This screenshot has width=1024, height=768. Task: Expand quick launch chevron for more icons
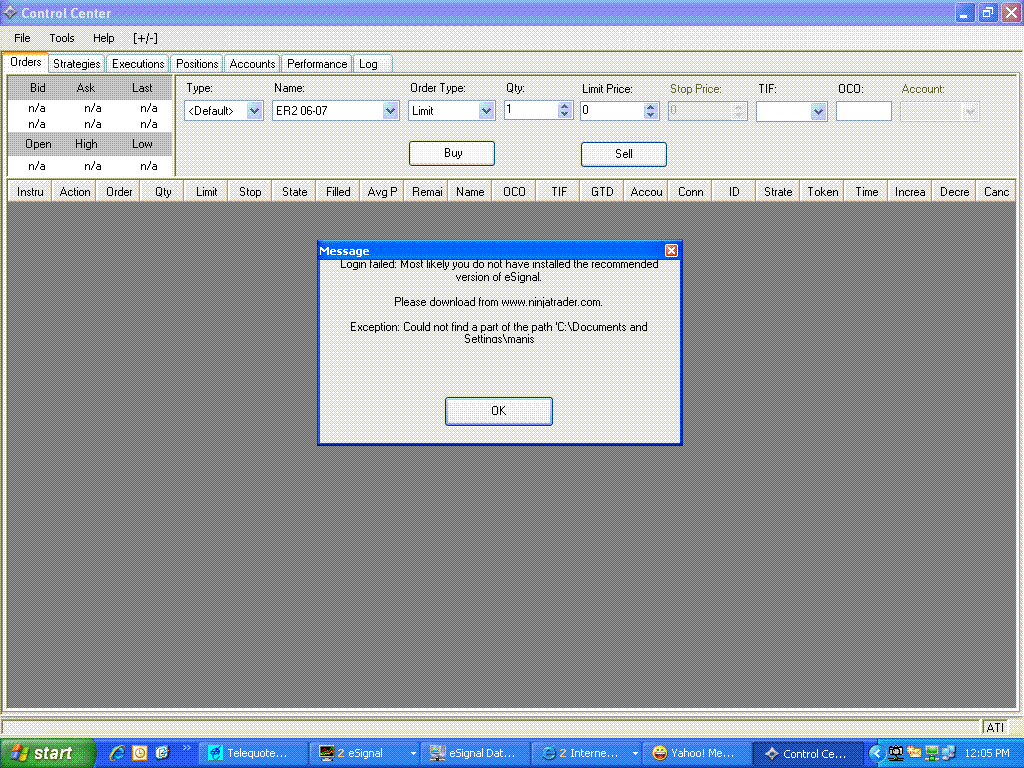[185, 748]
